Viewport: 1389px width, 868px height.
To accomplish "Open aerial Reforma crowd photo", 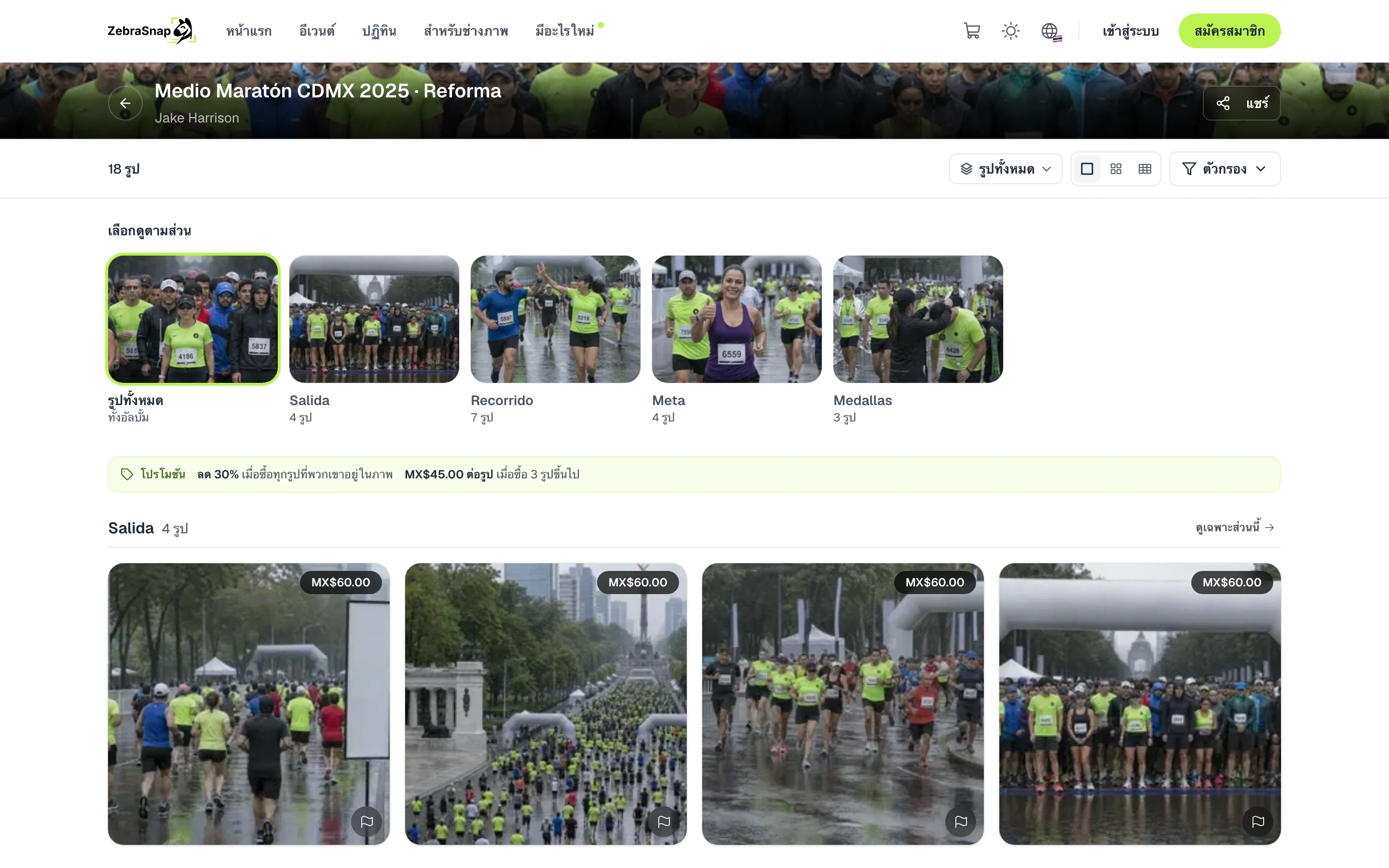I will pos(546,704).
